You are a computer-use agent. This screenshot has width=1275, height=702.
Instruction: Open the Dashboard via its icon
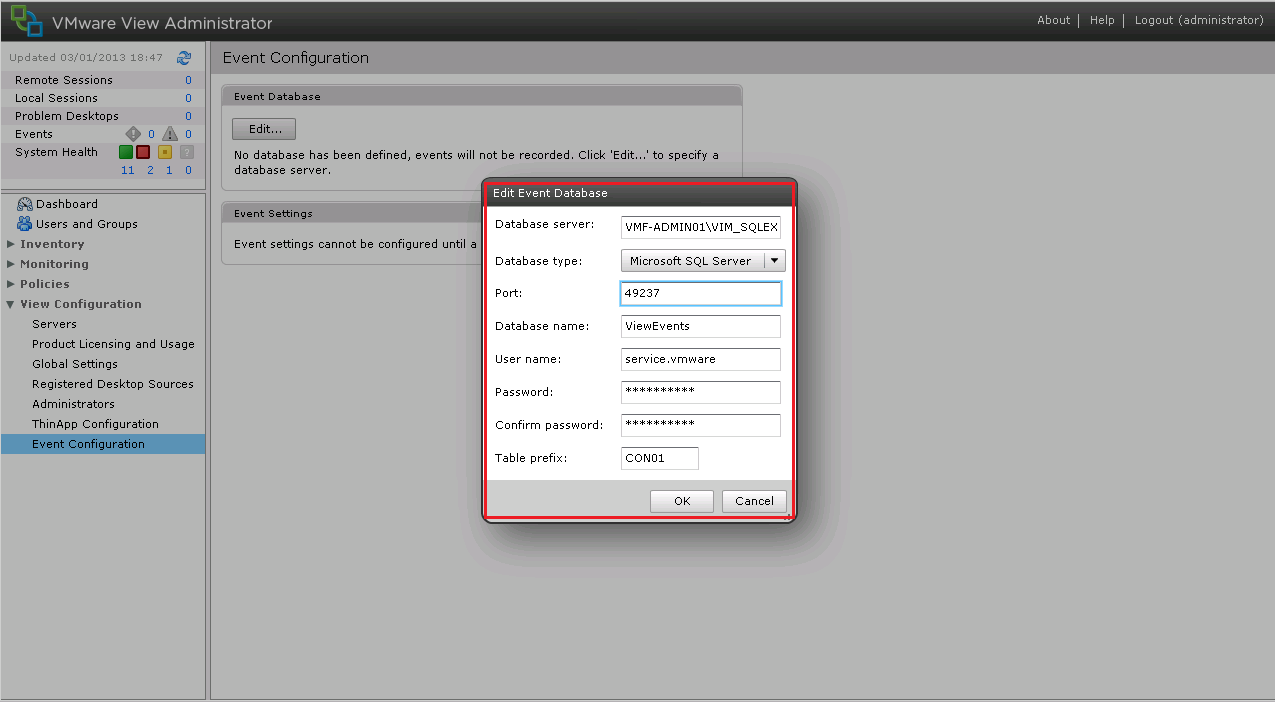click(x=26, y=203)
